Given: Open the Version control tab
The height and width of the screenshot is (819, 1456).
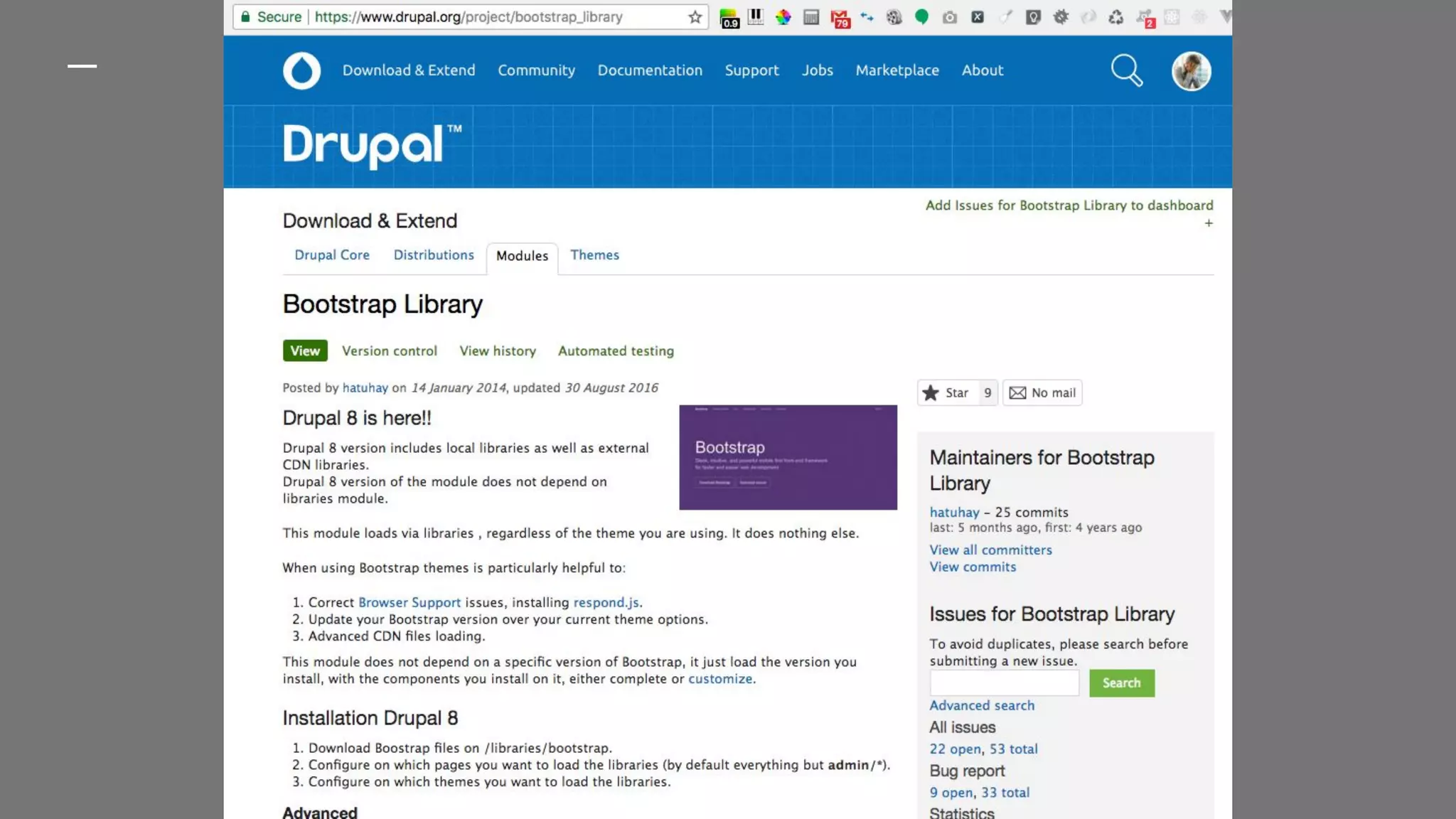Looking at the screenshot, I should coord(390,350).
